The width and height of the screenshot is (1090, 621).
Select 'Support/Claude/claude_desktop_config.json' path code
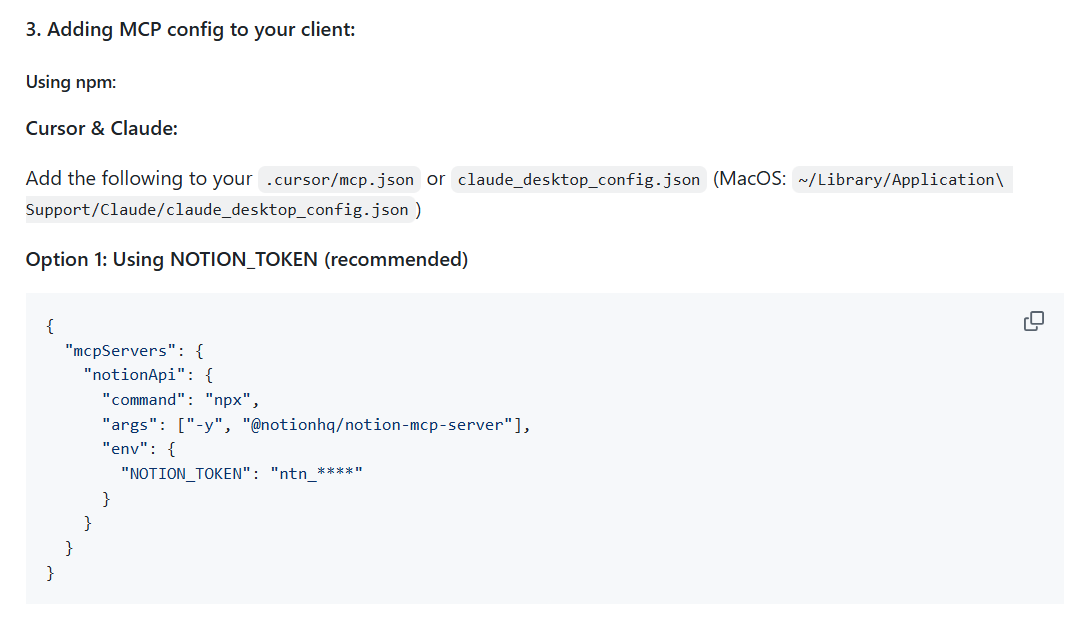coord(220,209)
